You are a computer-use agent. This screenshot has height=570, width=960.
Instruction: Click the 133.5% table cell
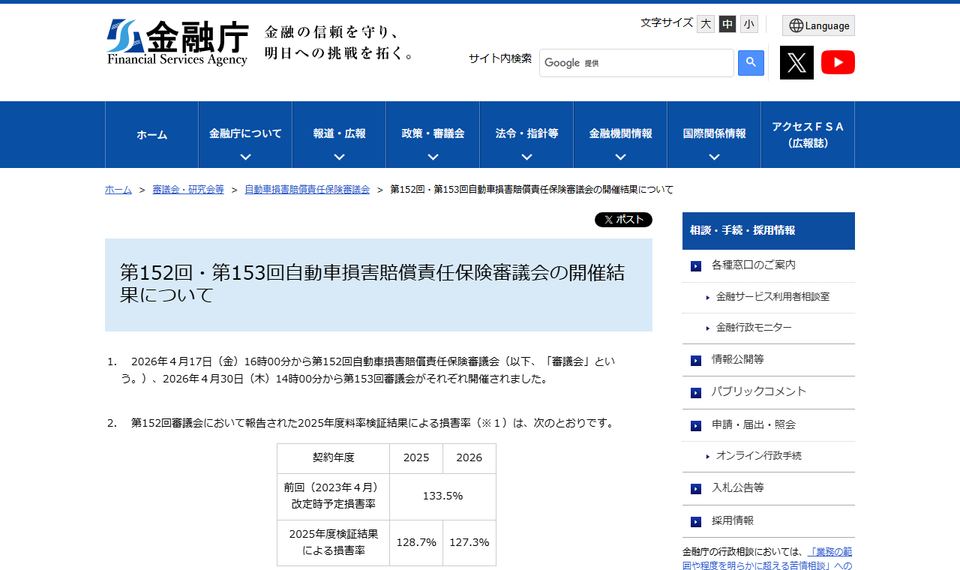[443, 496]
